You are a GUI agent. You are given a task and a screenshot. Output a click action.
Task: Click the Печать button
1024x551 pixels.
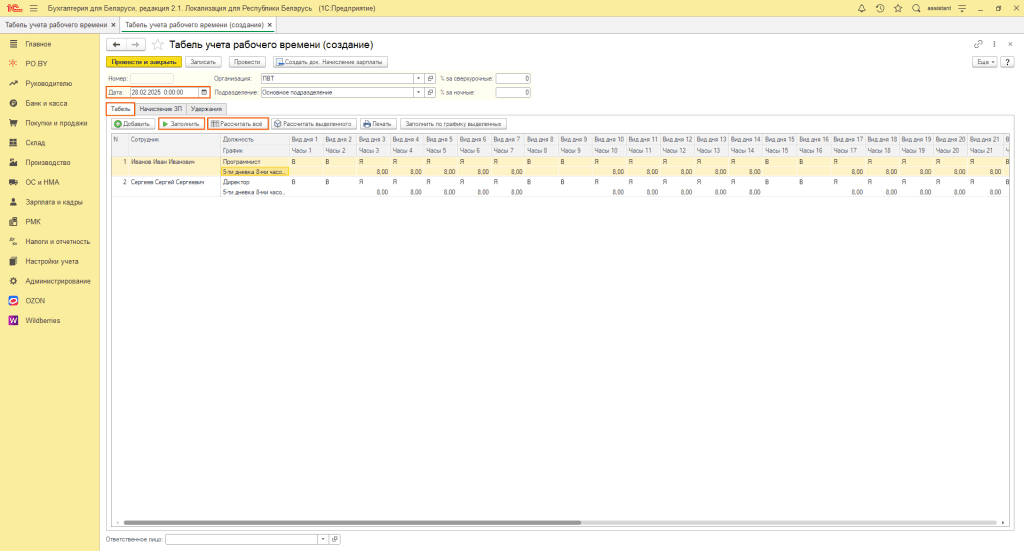tap(378, 124)
